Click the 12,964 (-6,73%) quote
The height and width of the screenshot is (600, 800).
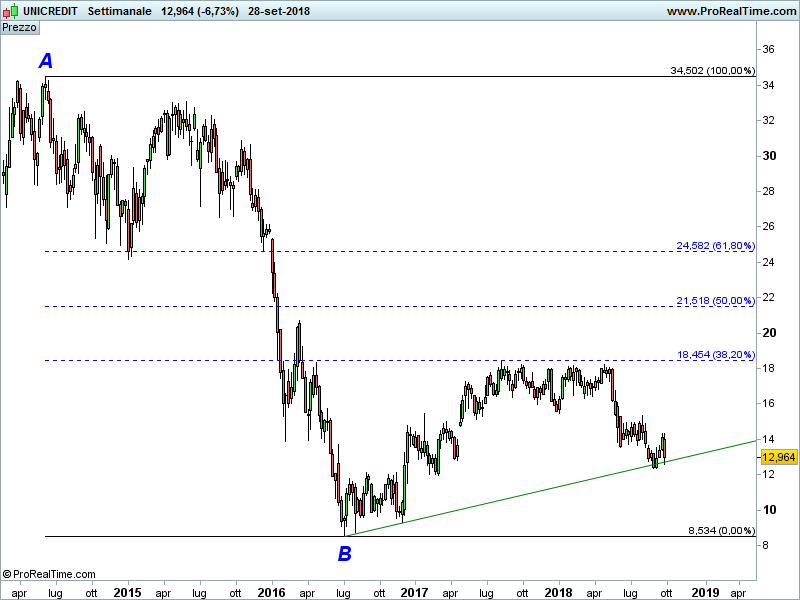[199, 11]
